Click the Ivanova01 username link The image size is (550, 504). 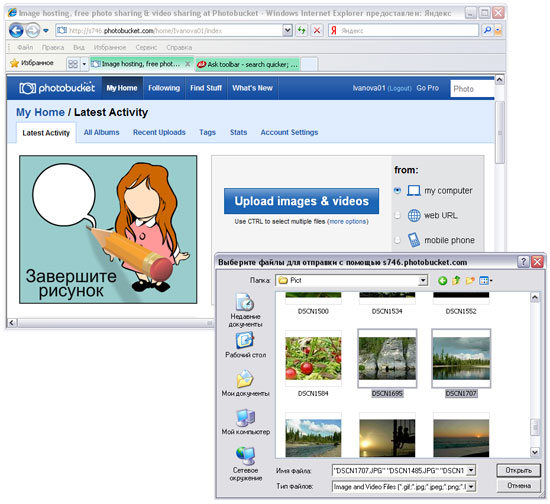click(x=369, y=88)
